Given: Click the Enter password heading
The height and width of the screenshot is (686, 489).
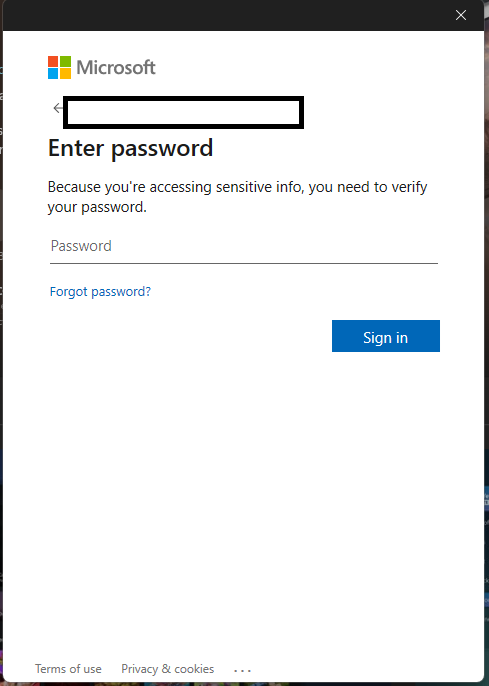Looking at the screenshot, I should point(130,148).
